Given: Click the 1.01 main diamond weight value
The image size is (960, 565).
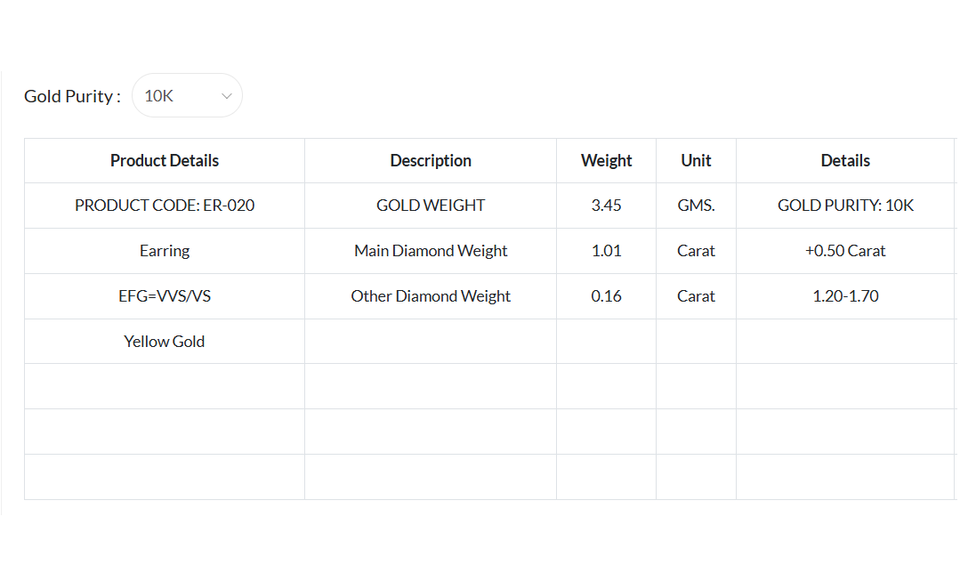Looking at the screenshot, I should [x=606, y=251].
